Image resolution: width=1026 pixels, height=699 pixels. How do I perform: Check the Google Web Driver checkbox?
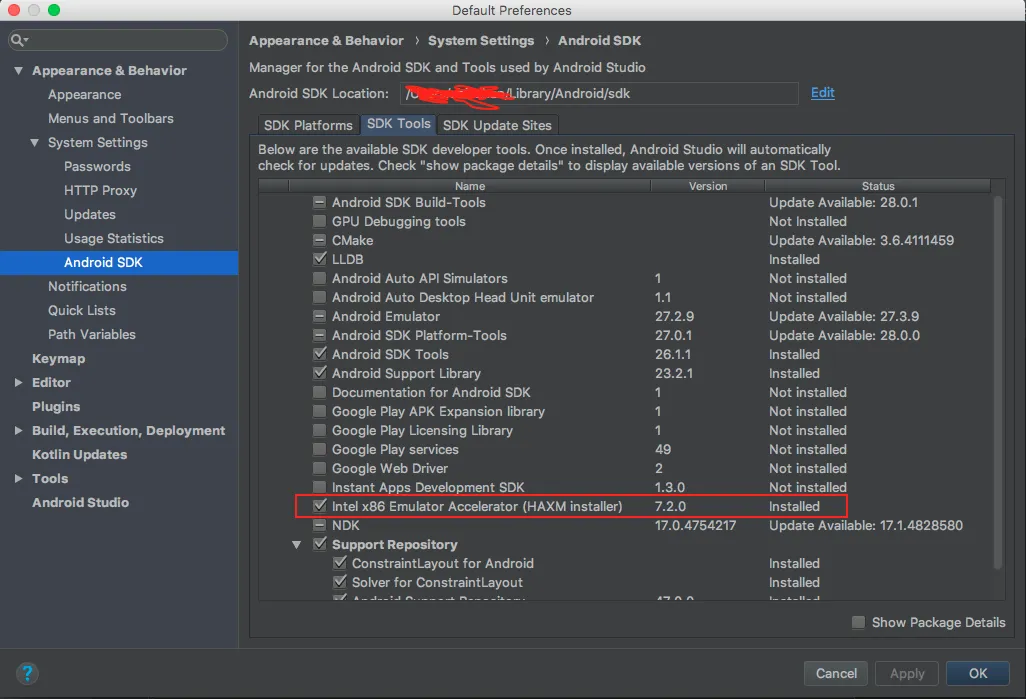pyautogui.click(x=319, y=468)
